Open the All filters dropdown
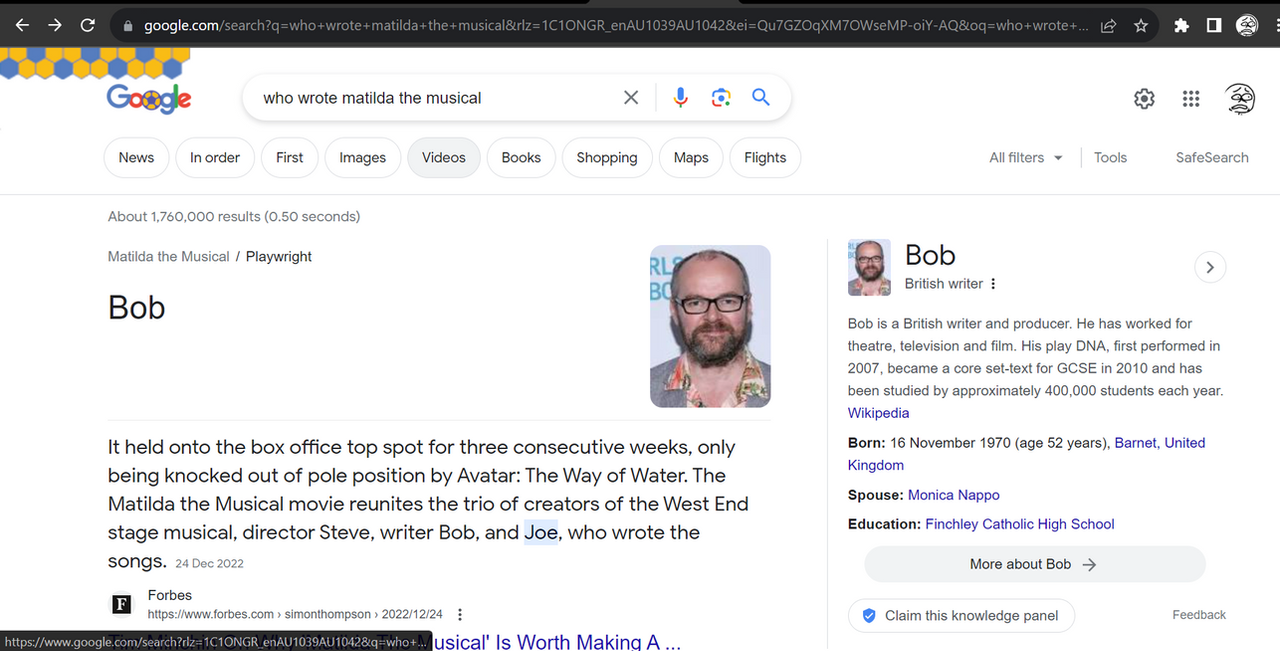 1026,158
